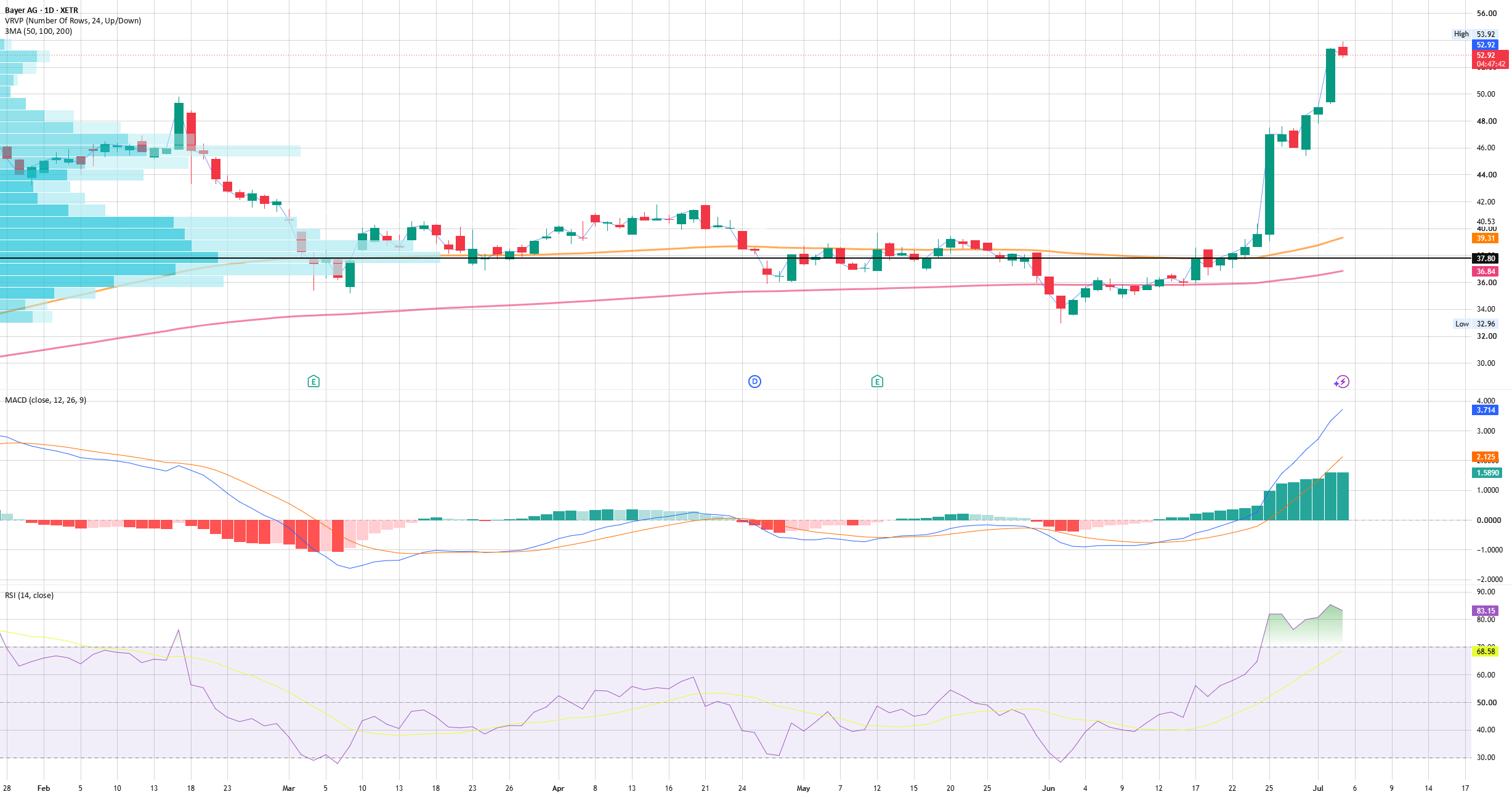Click the earnings E marker in early March

coord(313,381)
